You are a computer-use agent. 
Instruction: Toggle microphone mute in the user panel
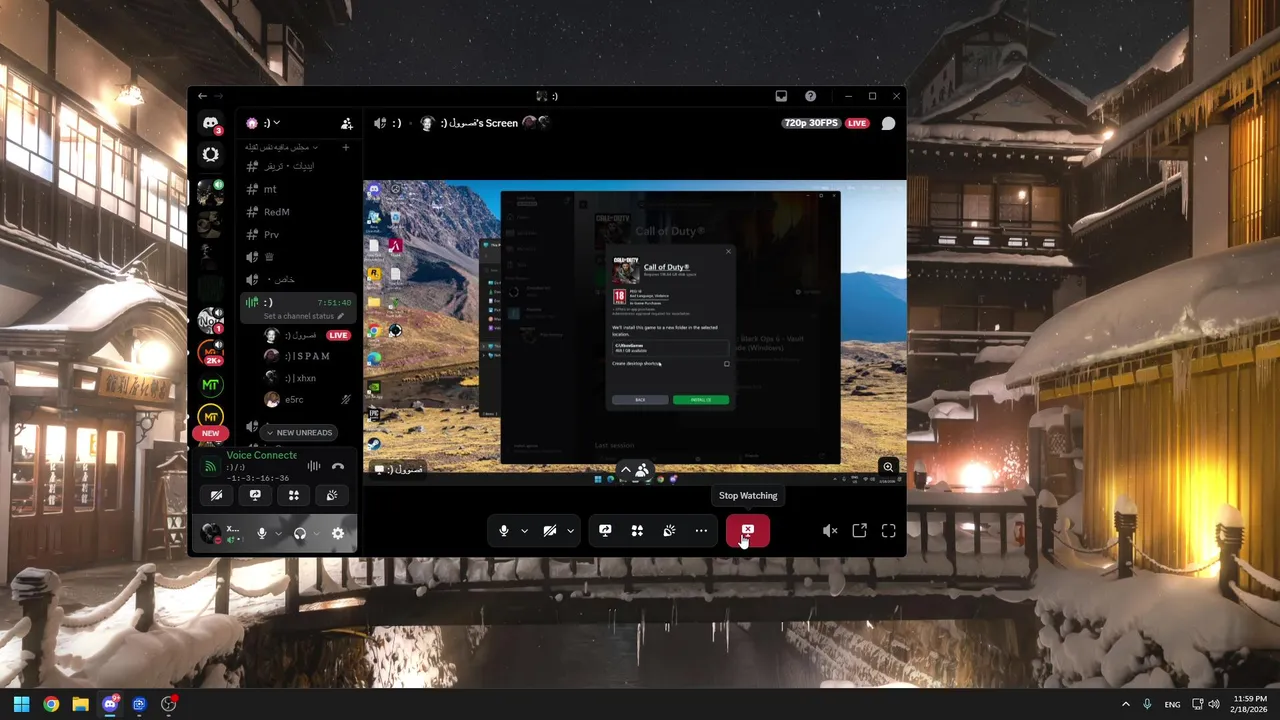[x=262, y=533]
